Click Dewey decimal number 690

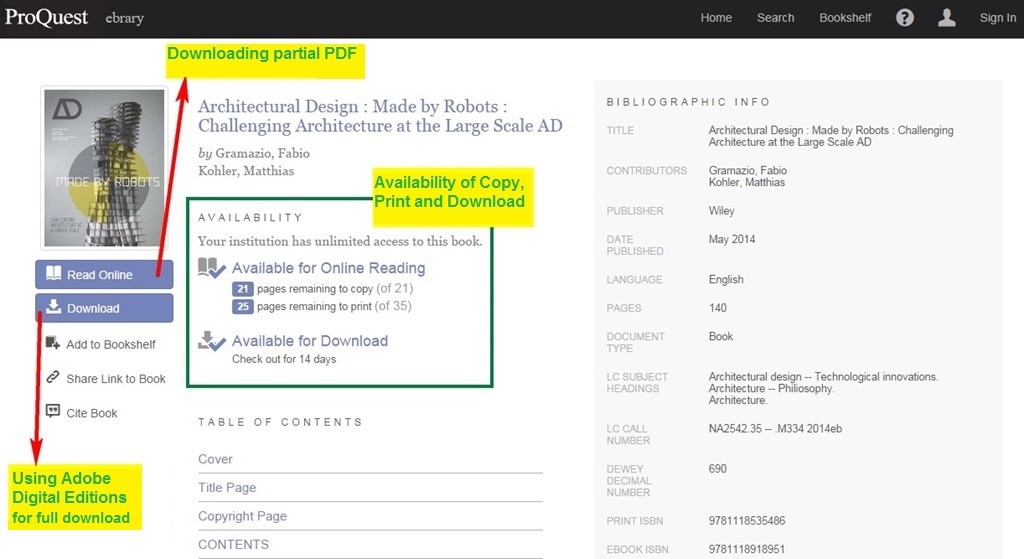click(x=717, y=468)
